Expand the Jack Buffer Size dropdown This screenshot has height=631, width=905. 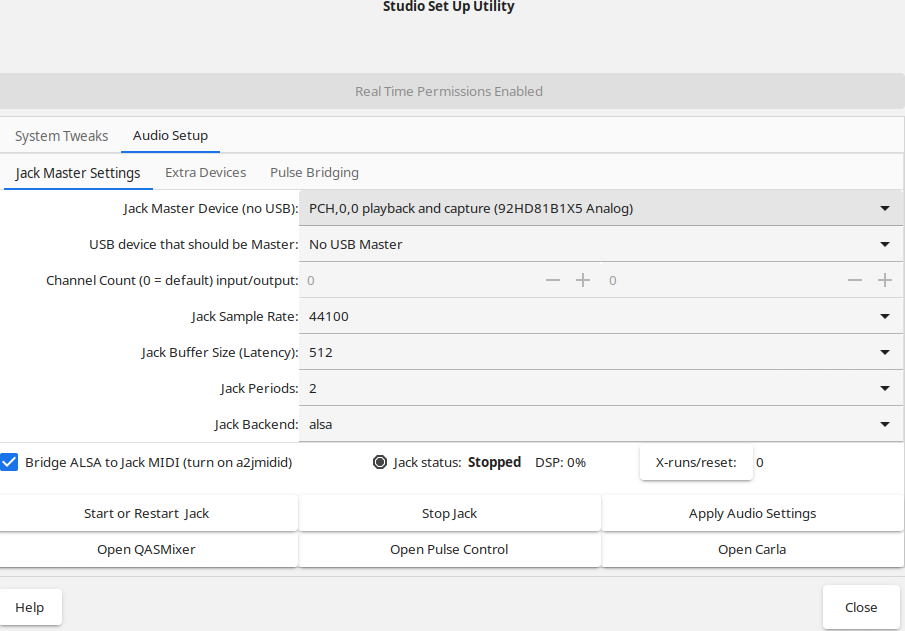click(601, 353)
